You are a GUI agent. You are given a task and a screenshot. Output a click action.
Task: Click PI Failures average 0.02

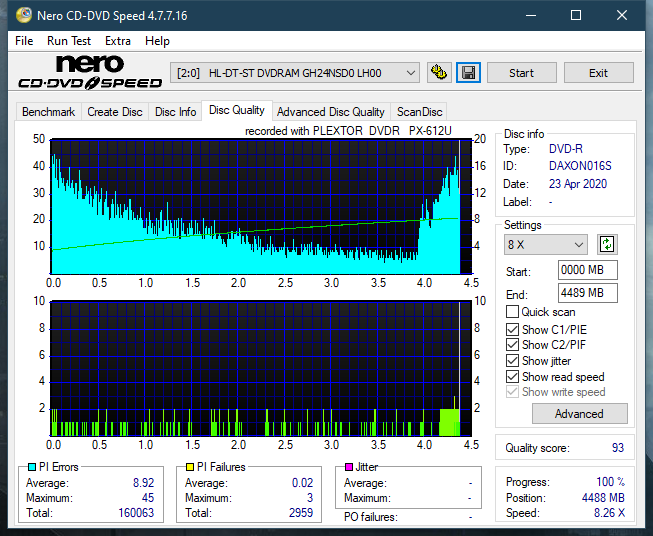click(302, 483)
